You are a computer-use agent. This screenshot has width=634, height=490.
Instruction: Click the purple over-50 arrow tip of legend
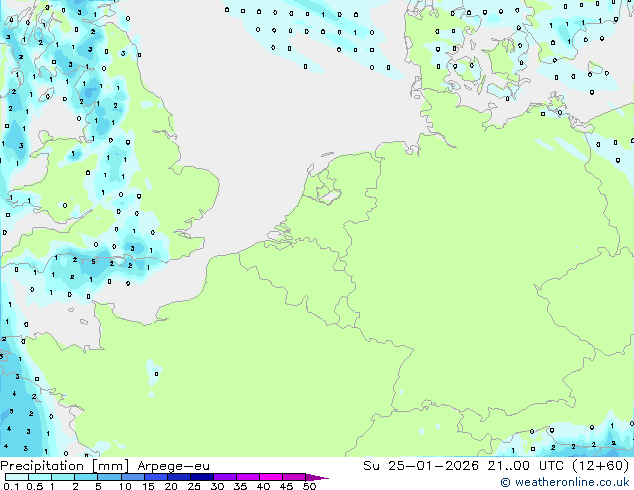coord(317,477)
